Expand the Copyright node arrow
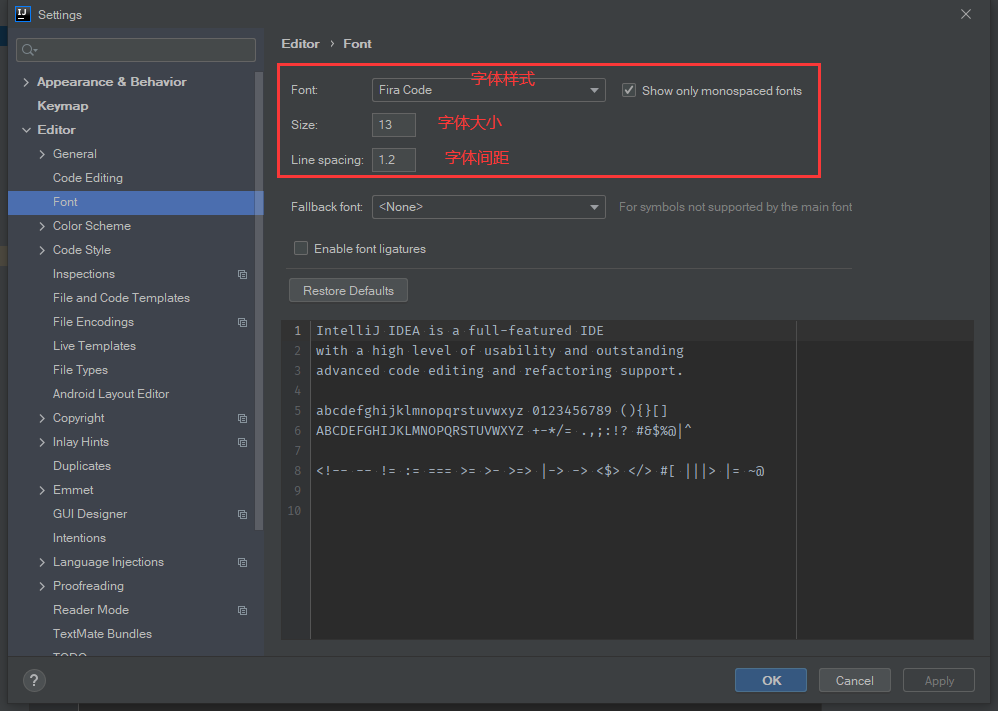 [x=42, y=418]
